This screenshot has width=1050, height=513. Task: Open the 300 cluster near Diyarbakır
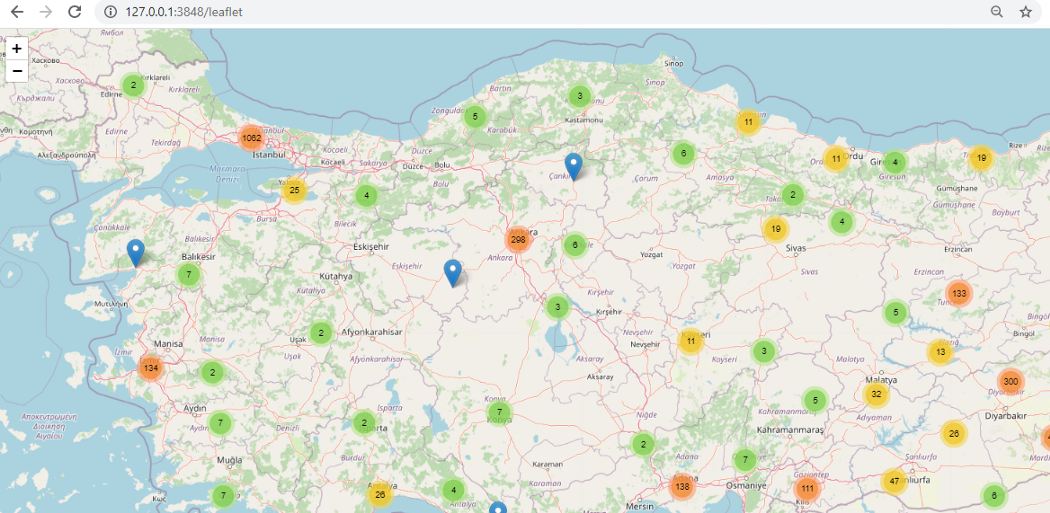tap(1010, 382)
